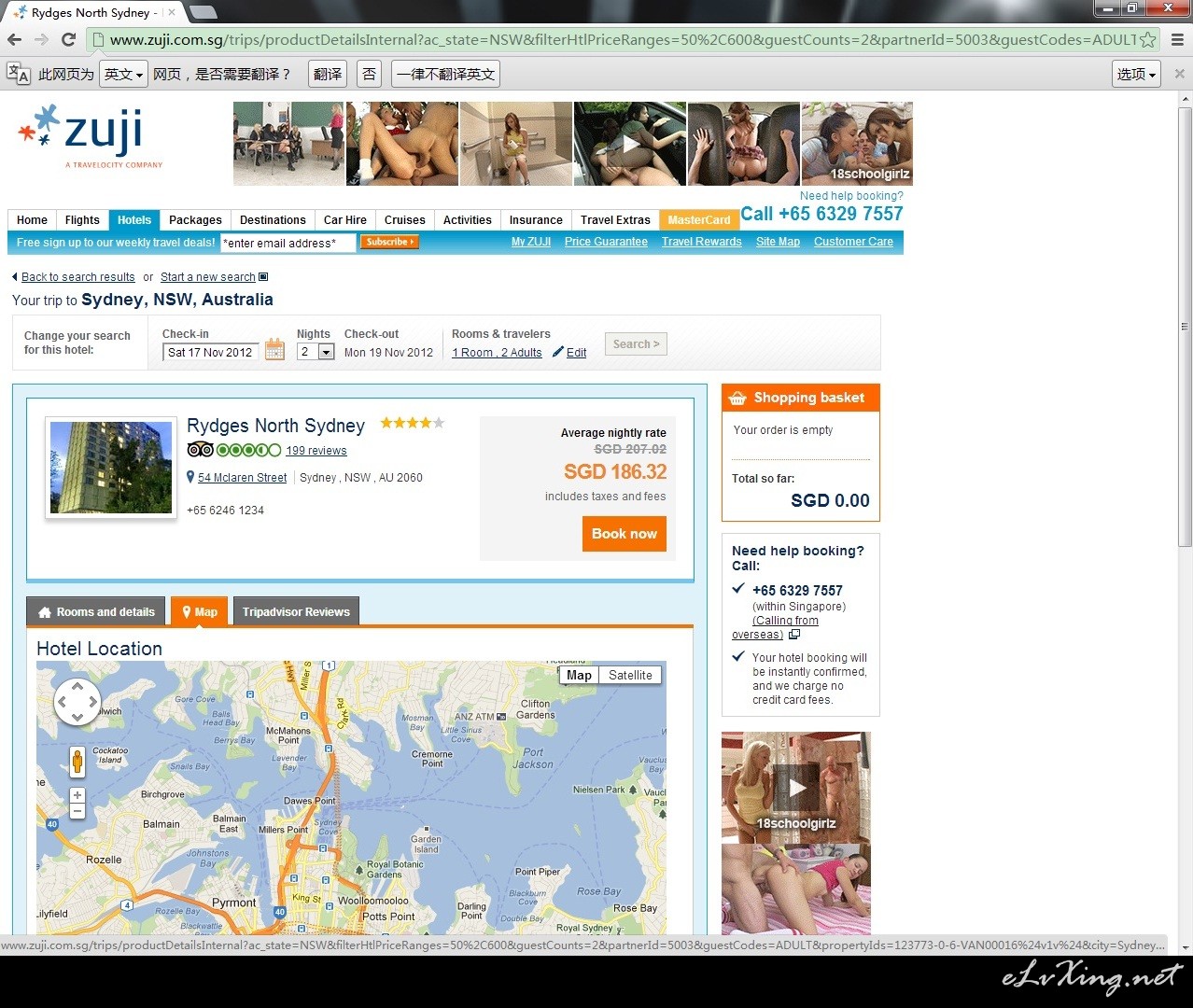The image size is (1193, 1008).
Task: Click the TripAdvisor owl rating icon
Action: pyautogui.click(x=200, y=450)
